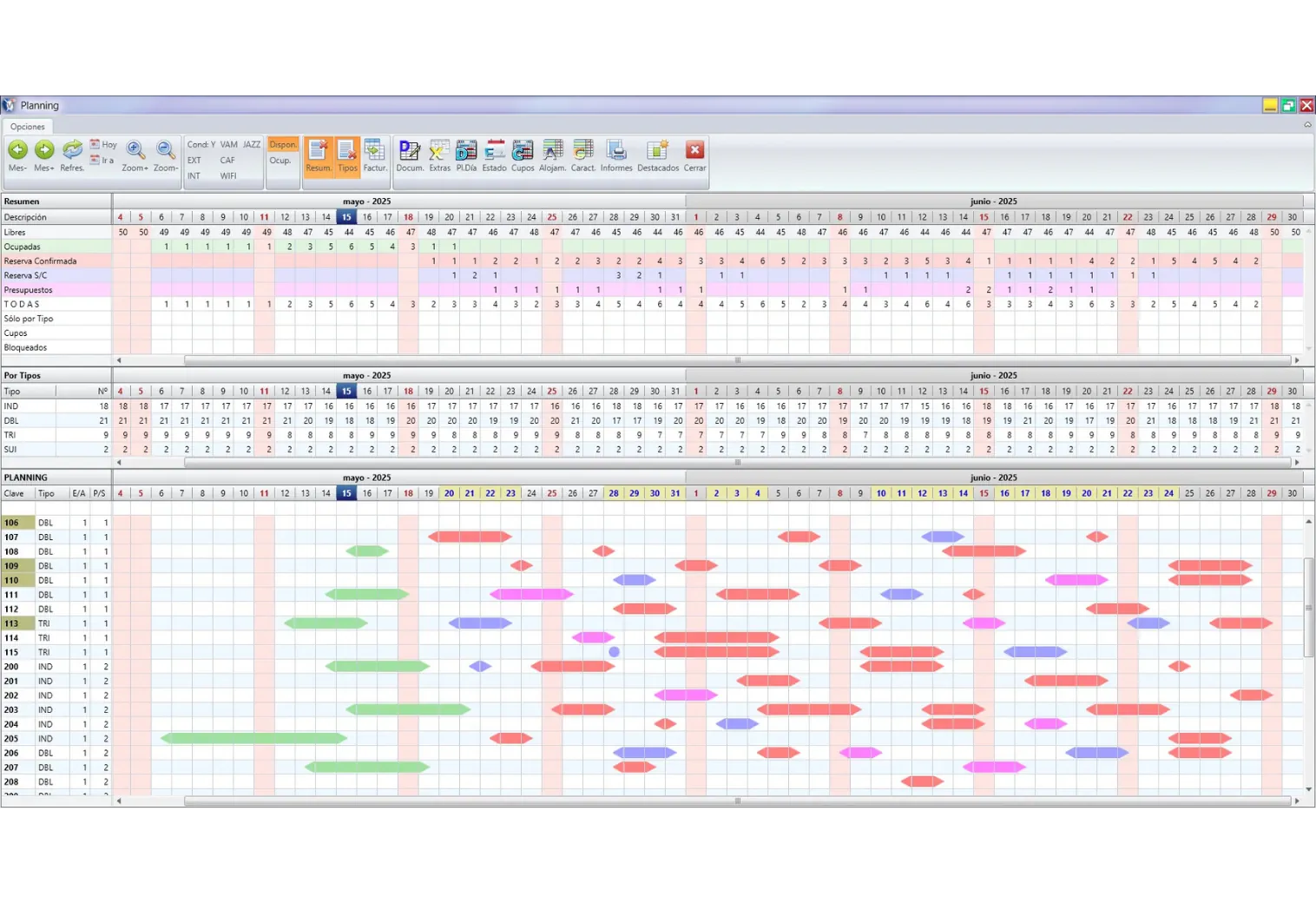Screen dimensions: 1316x903
Task: Open the Destacados highlights tool
Action: [x=658, y=155]
